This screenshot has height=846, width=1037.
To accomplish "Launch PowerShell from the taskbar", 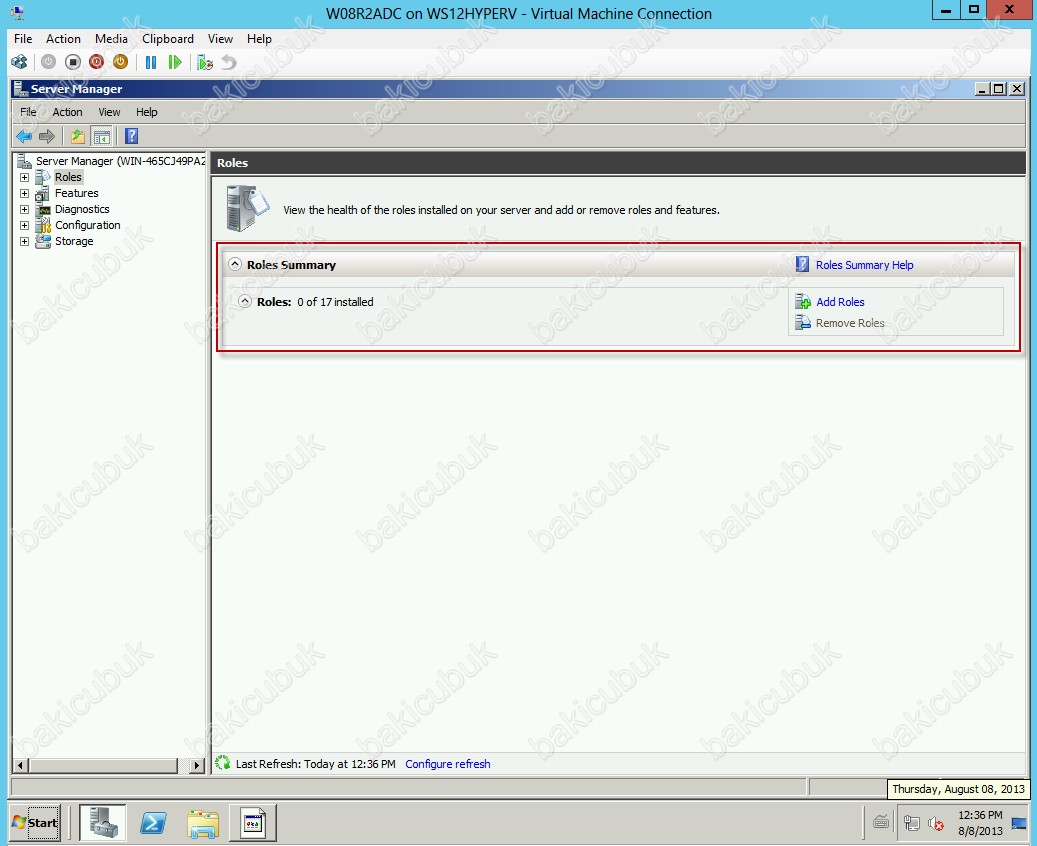I will point(153,823).
